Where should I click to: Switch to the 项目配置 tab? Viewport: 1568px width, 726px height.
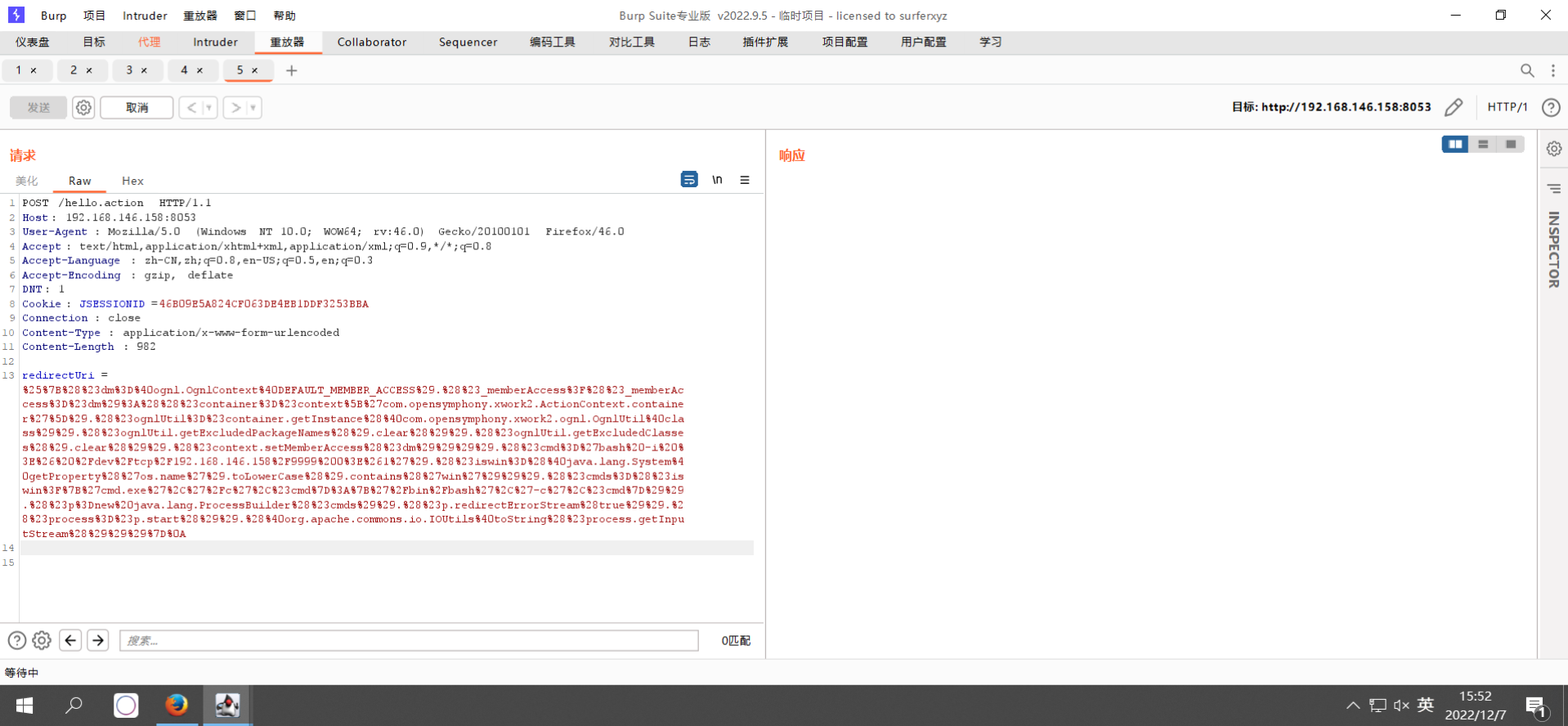click(x=844, y=42)
